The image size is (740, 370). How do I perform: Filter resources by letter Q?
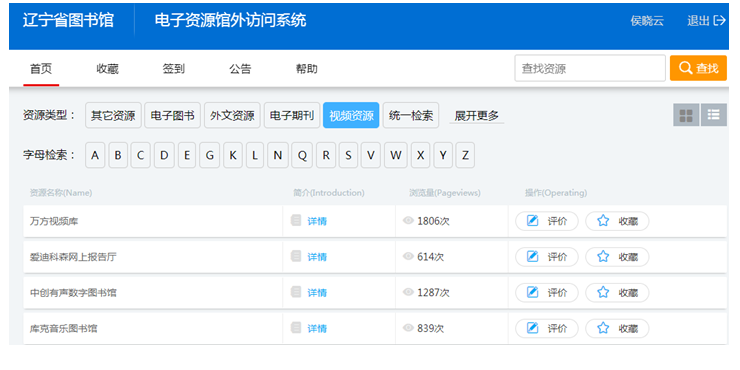point(302,155)
